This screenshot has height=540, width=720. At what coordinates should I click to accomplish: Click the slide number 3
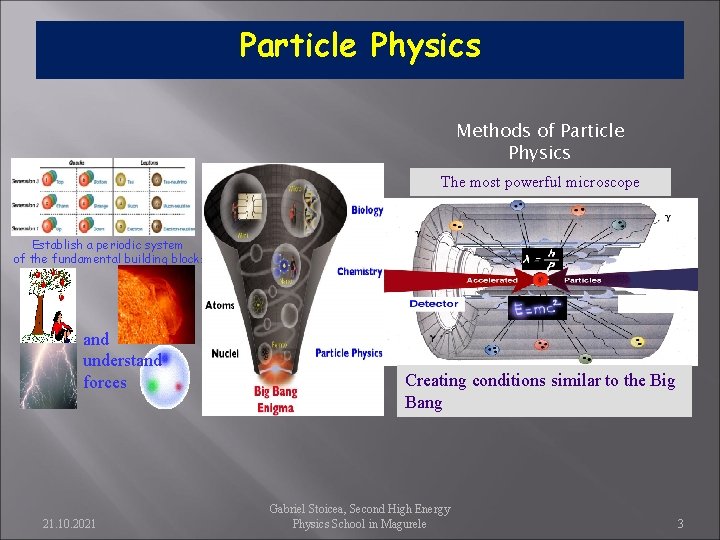click(x=681, y=523)
